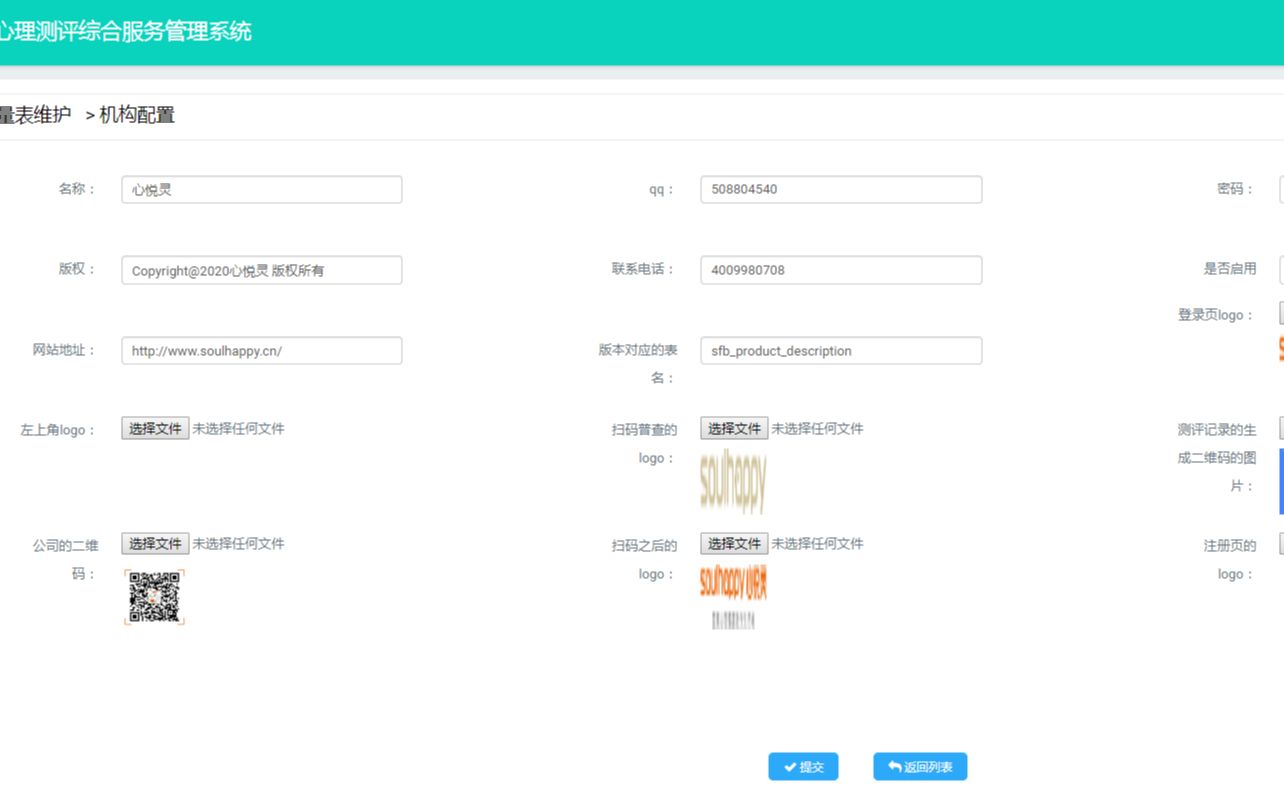Click the field showing sfb_product_description

click(841, 350)
